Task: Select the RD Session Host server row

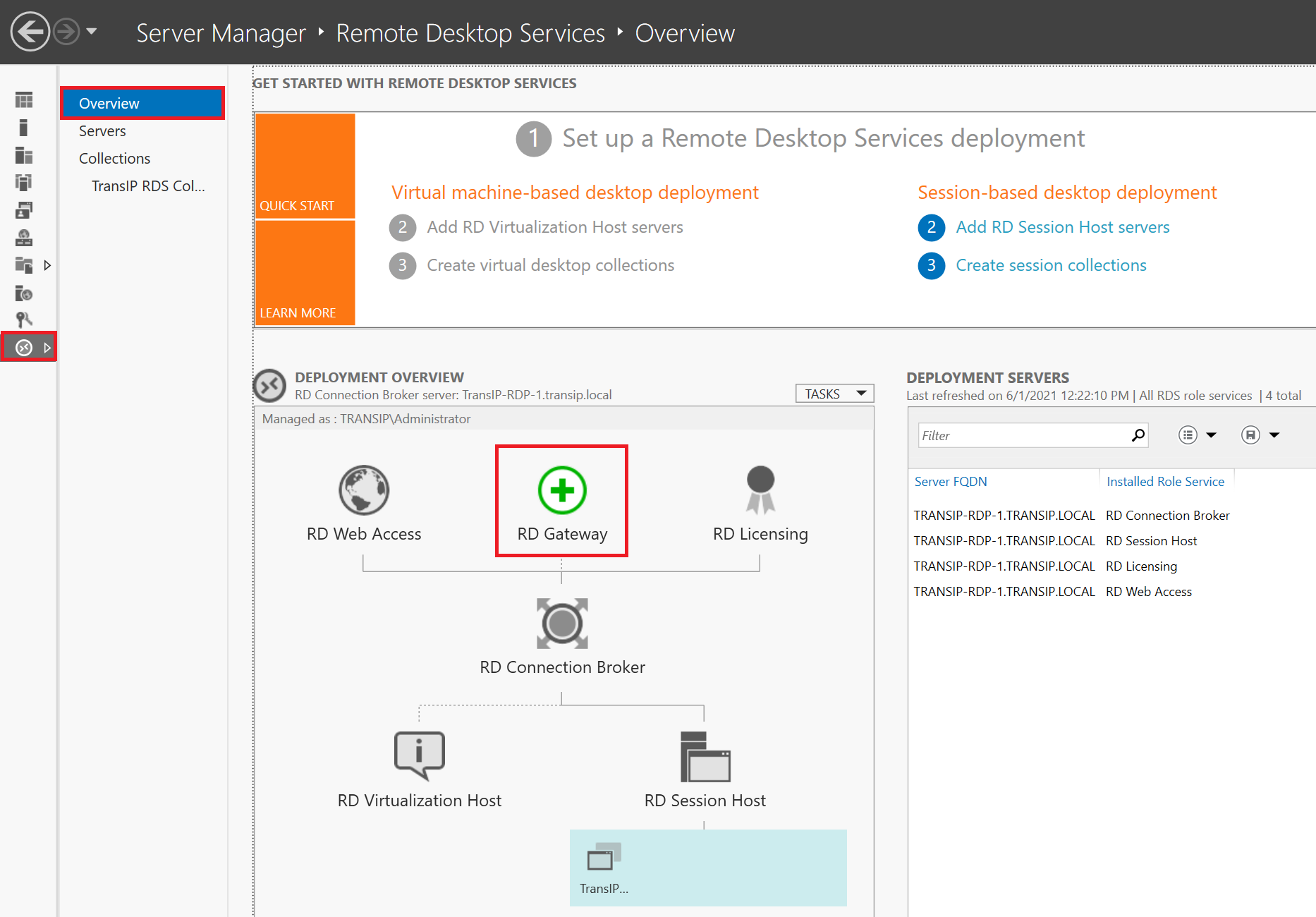Action: pos(1111,541)
